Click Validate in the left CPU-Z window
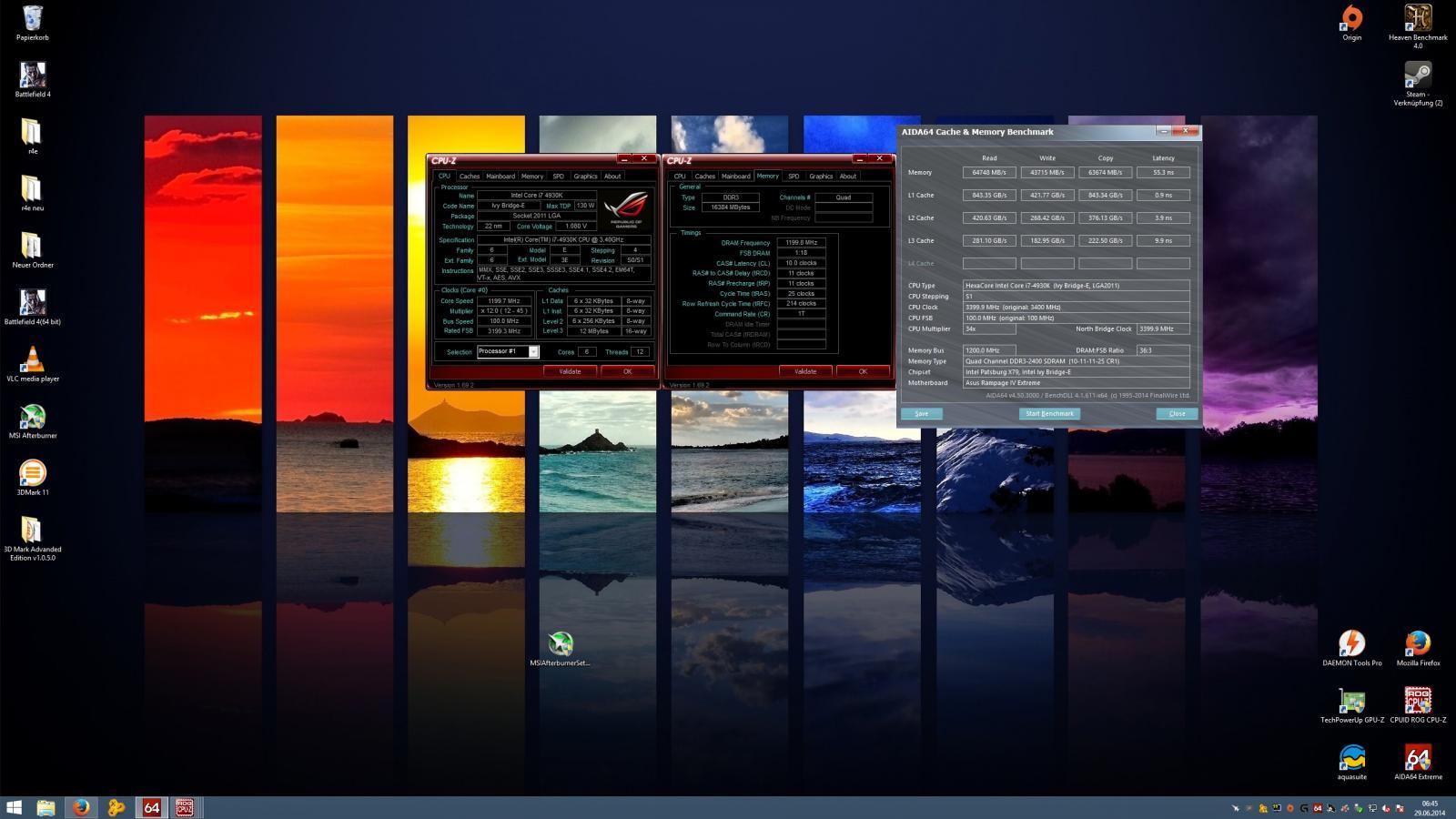The height and width of the screenshot is (819, 1456). click(570, 371)
